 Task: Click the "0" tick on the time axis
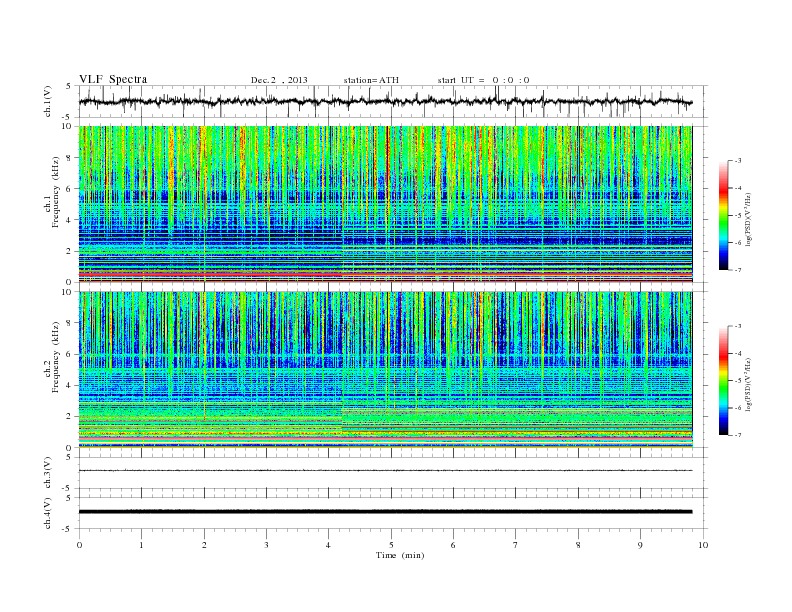[x=79, y=545]
